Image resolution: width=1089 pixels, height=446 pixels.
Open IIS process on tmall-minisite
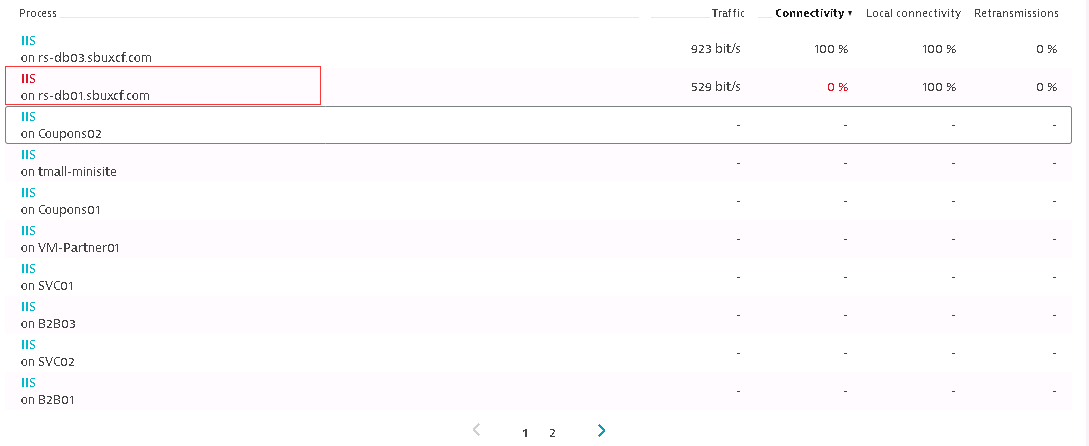(x=28, y=154)
